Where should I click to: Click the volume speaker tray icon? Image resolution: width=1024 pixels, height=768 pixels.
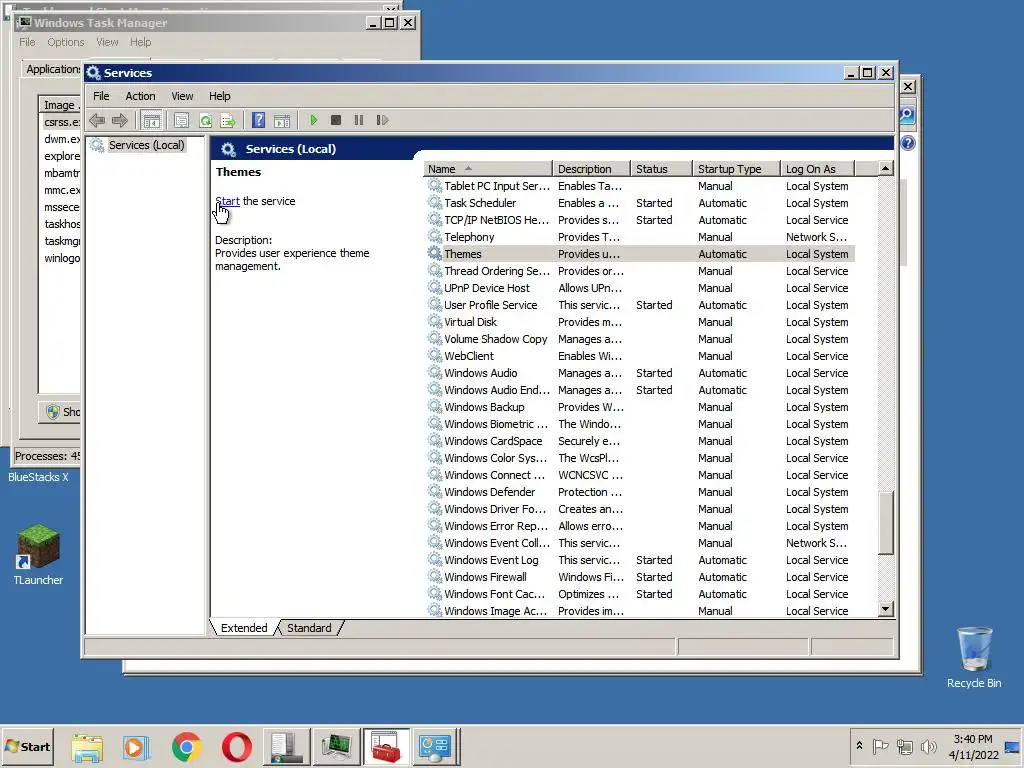point(928,746)
